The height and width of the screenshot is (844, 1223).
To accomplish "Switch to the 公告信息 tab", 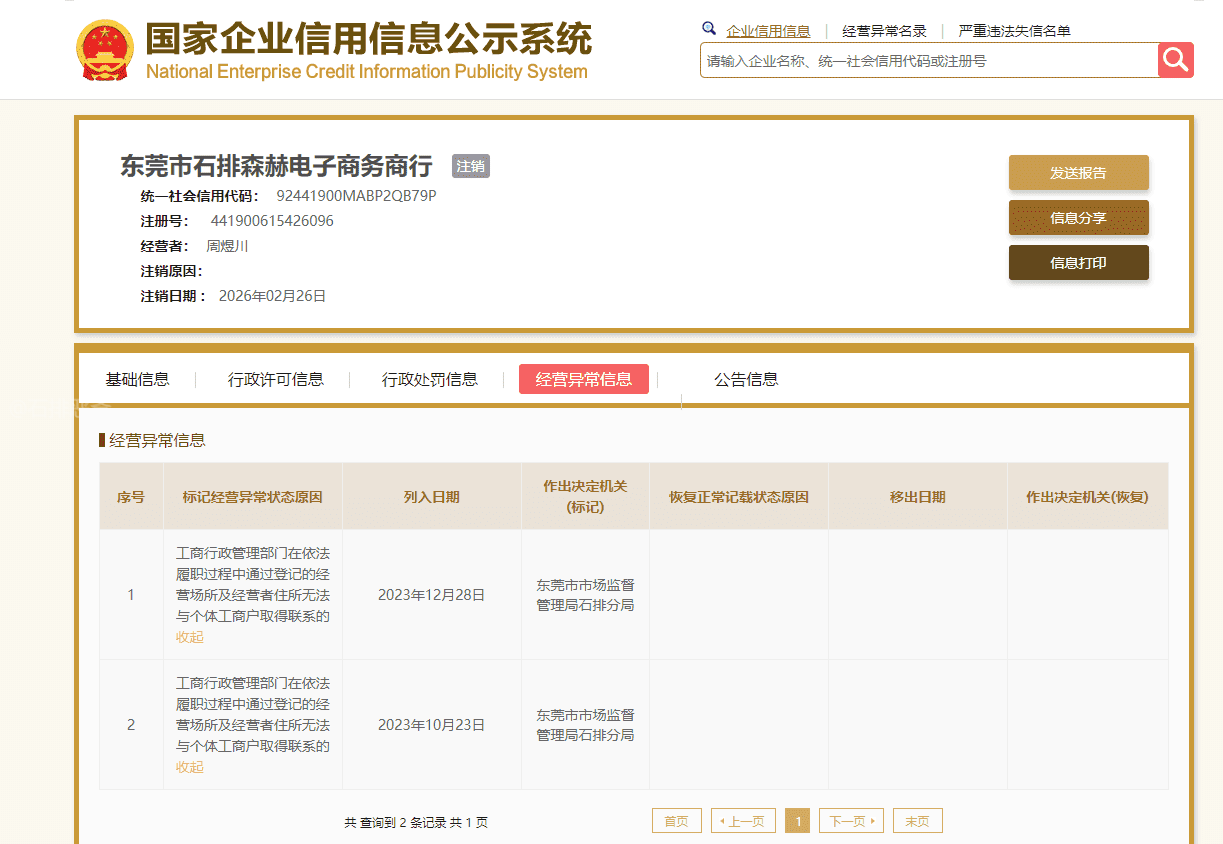I will (746, 379).
